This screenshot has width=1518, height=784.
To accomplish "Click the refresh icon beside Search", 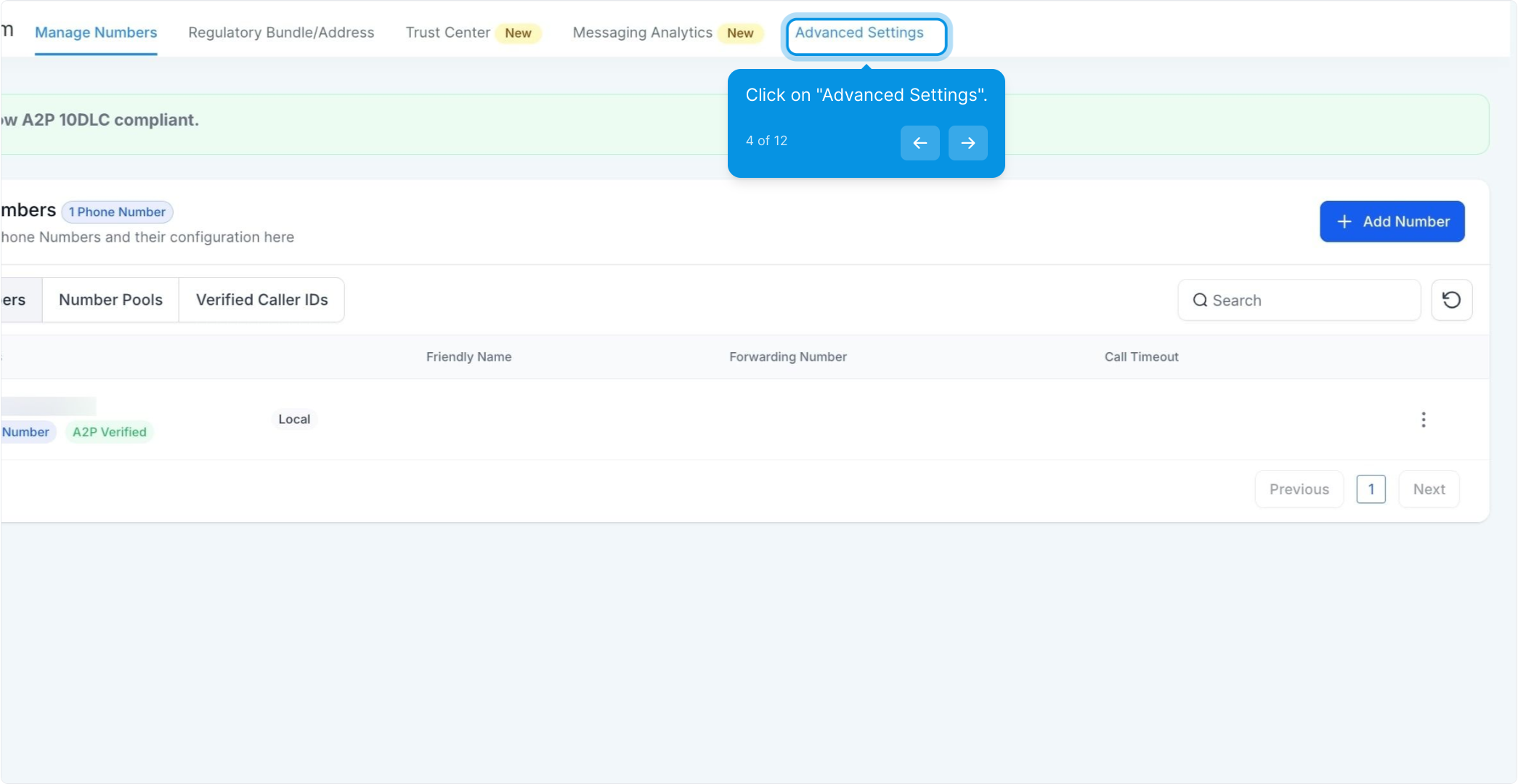I will tap(1451, 300).
